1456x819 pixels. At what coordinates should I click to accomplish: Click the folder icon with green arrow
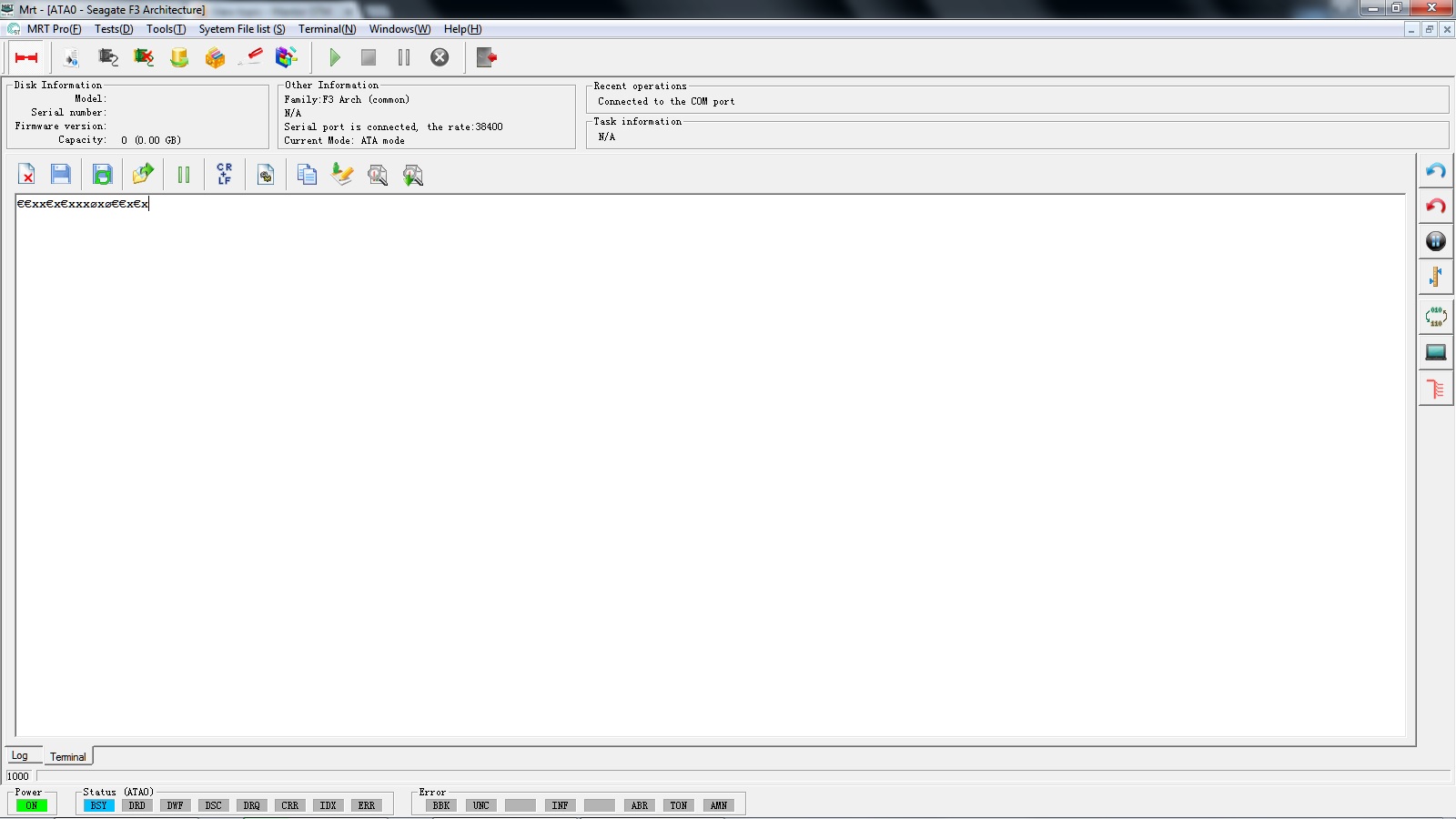(143, 174)
